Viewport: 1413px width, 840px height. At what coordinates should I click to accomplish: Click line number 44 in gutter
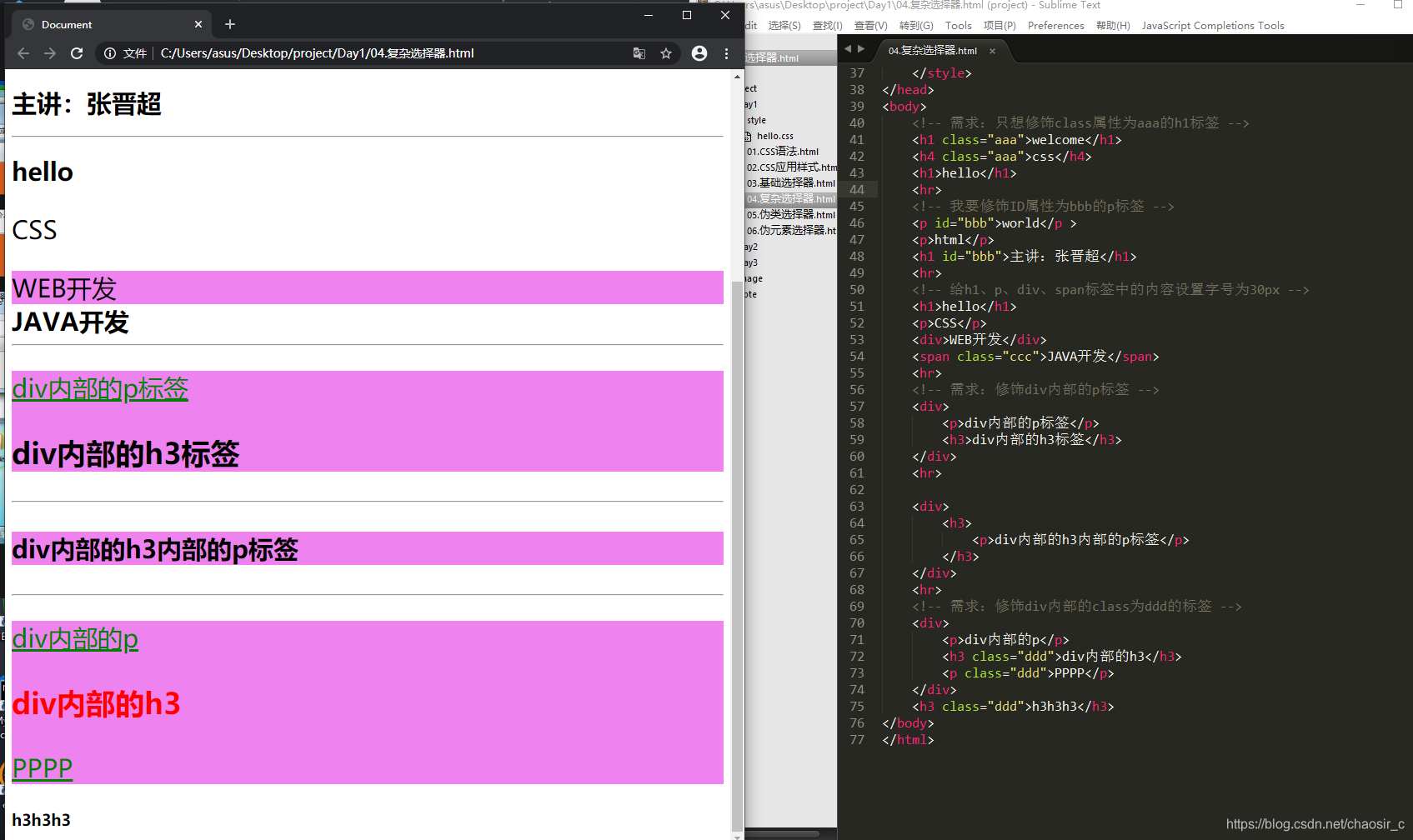[x=857, y=189]
